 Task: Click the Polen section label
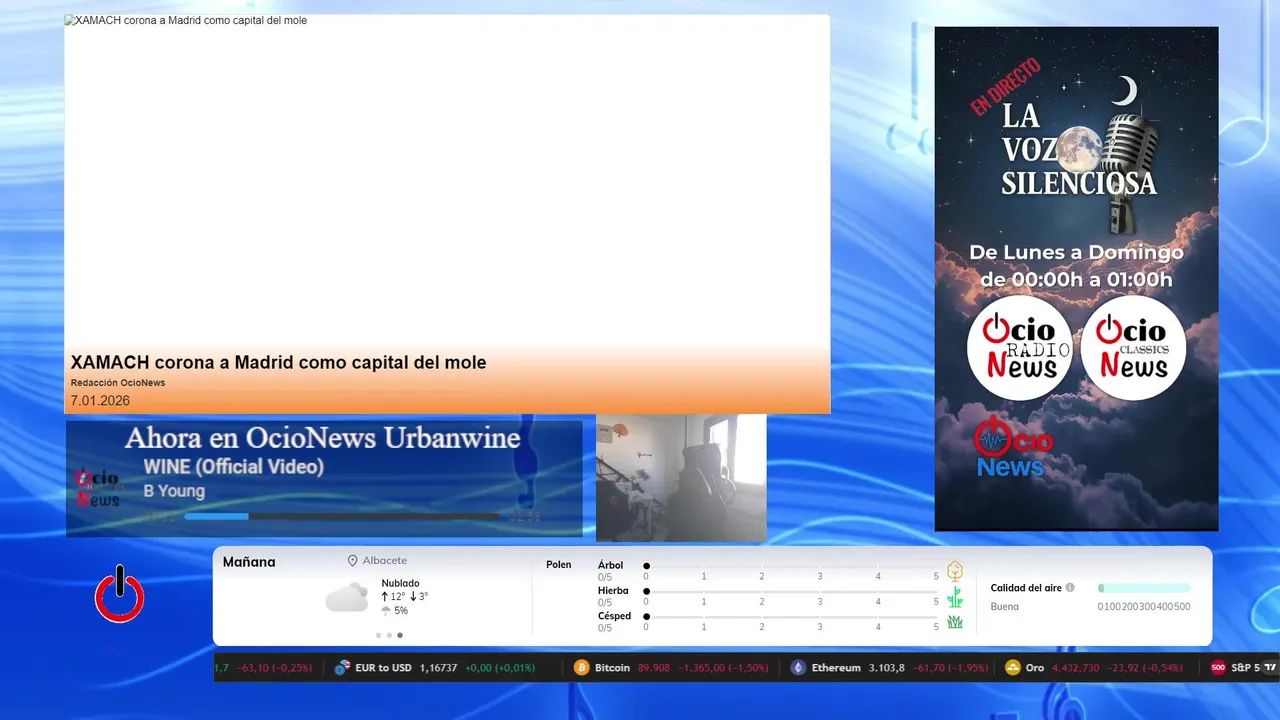click(x=559, y=565)
